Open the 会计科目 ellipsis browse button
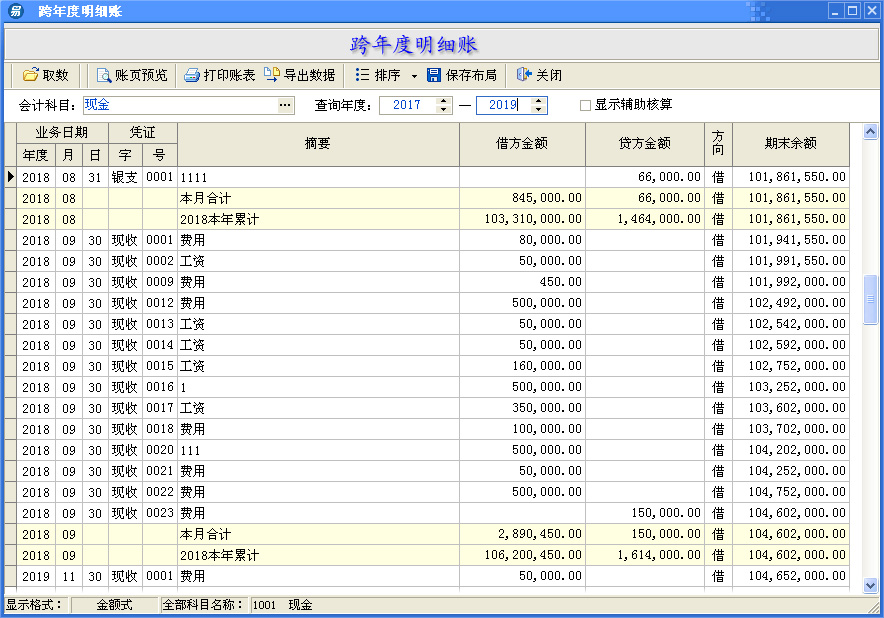This screenshot has height=618, width=884. click(x=285, y=105)
